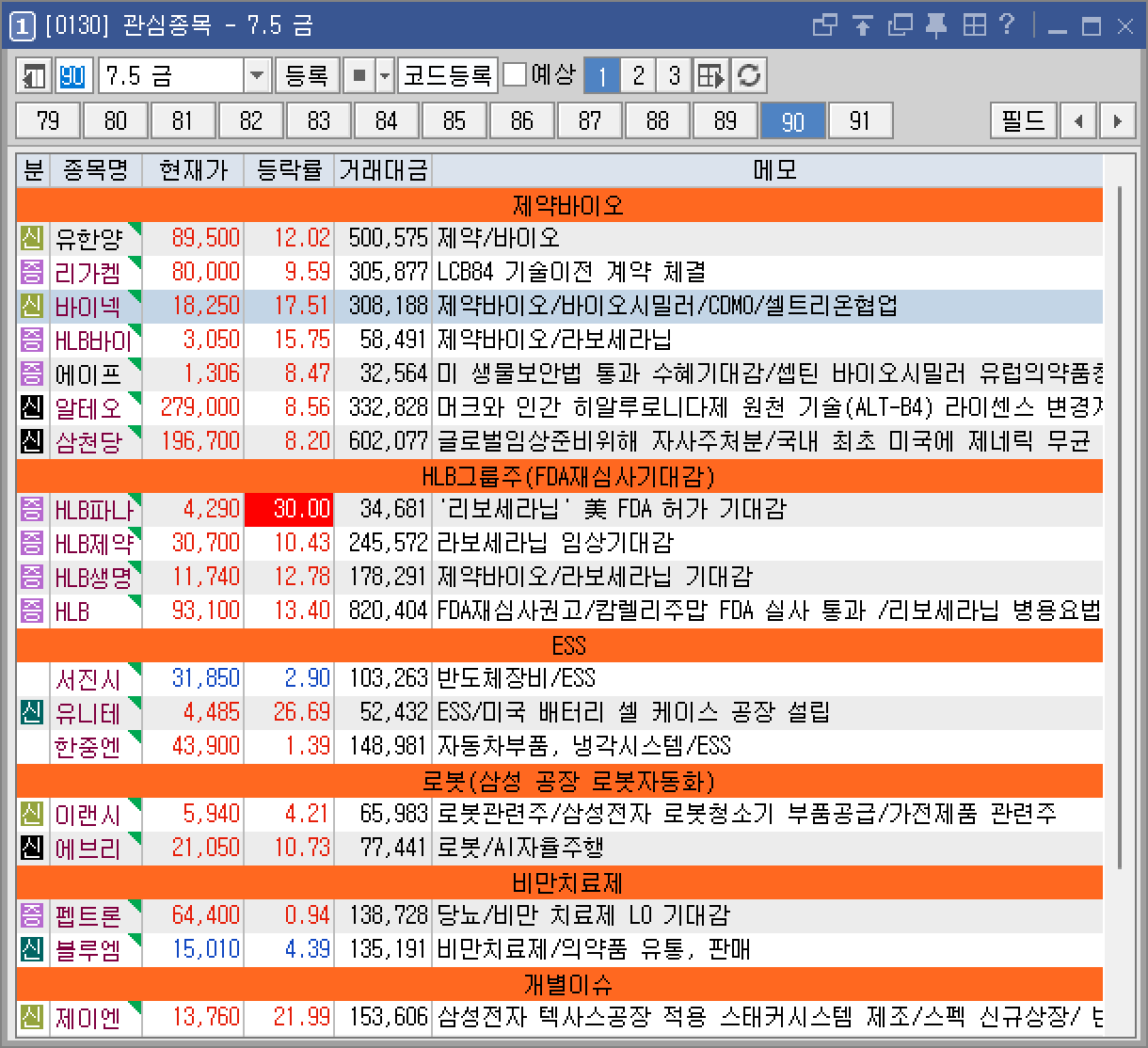The width and height of the screenshot is (1148, 1048).
Task: Click the group number field showing 90
Action: click(x=73, y=76)
